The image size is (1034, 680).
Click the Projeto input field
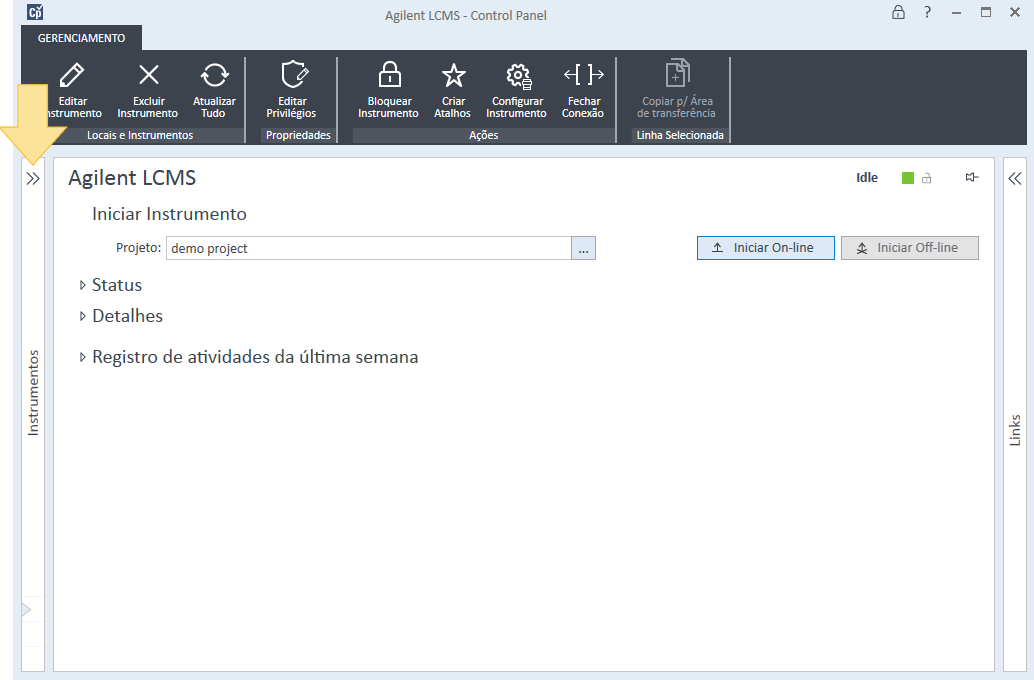369,248
